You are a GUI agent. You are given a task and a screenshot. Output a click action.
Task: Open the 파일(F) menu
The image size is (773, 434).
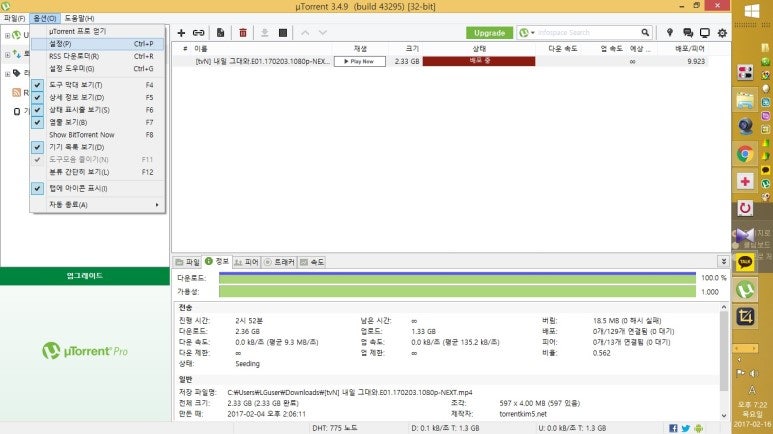coord(14,18)
